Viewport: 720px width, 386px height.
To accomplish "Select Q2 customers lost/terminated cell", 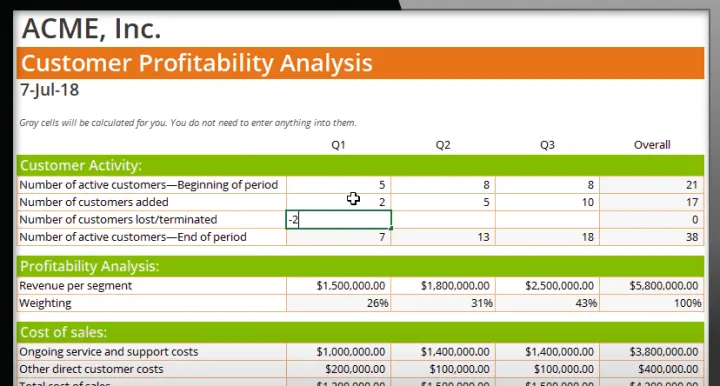I will point(443,220).
